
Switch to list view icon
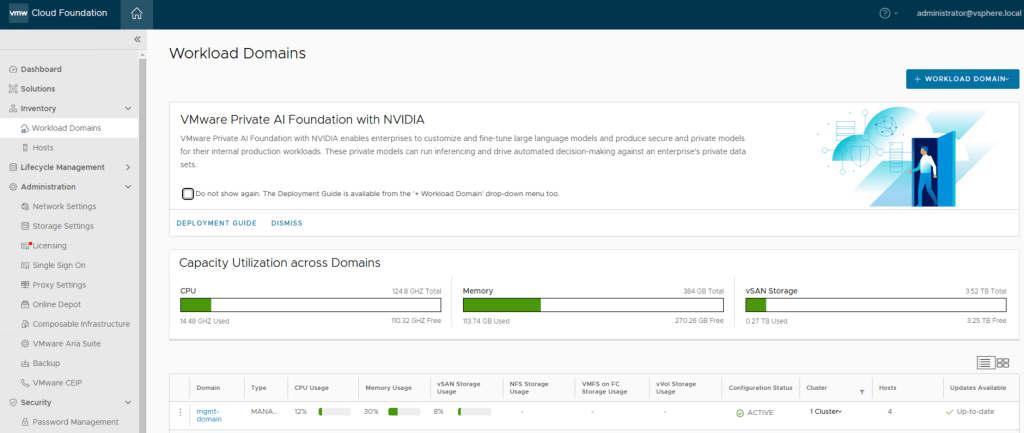tap(984, 363)
